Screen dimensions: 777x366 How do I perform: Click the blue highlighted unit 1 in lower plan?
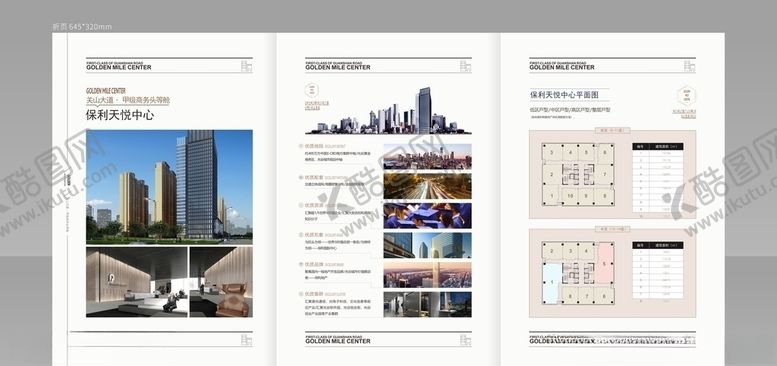click(552, 283)
